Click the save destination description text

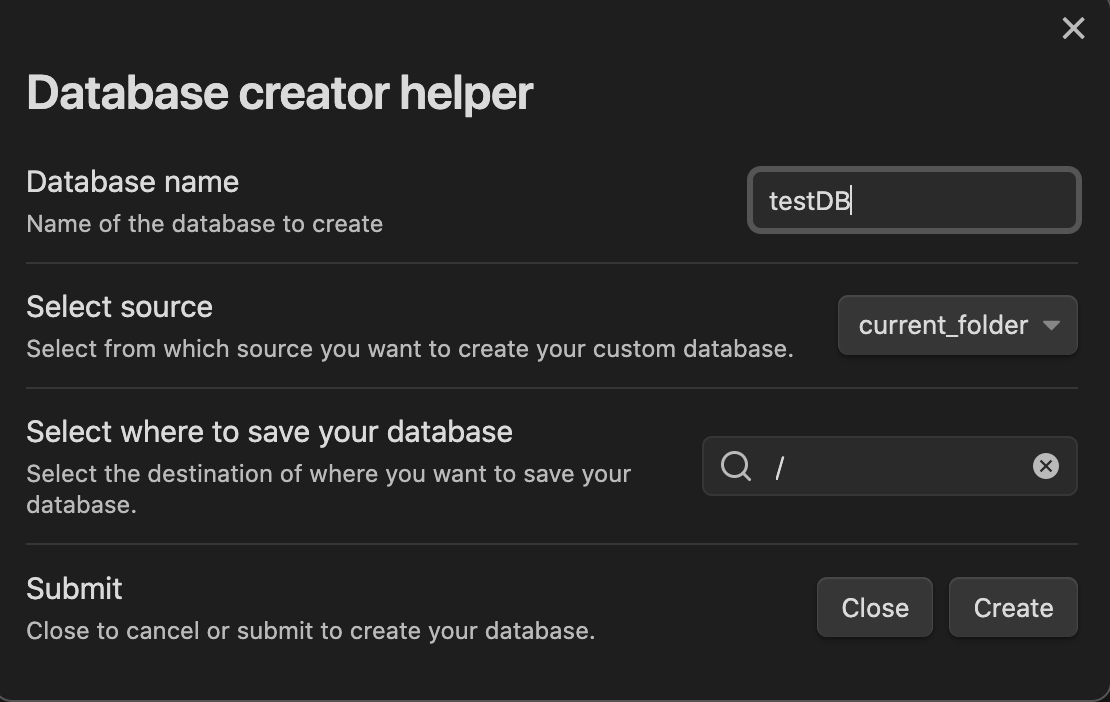(328, 487)
